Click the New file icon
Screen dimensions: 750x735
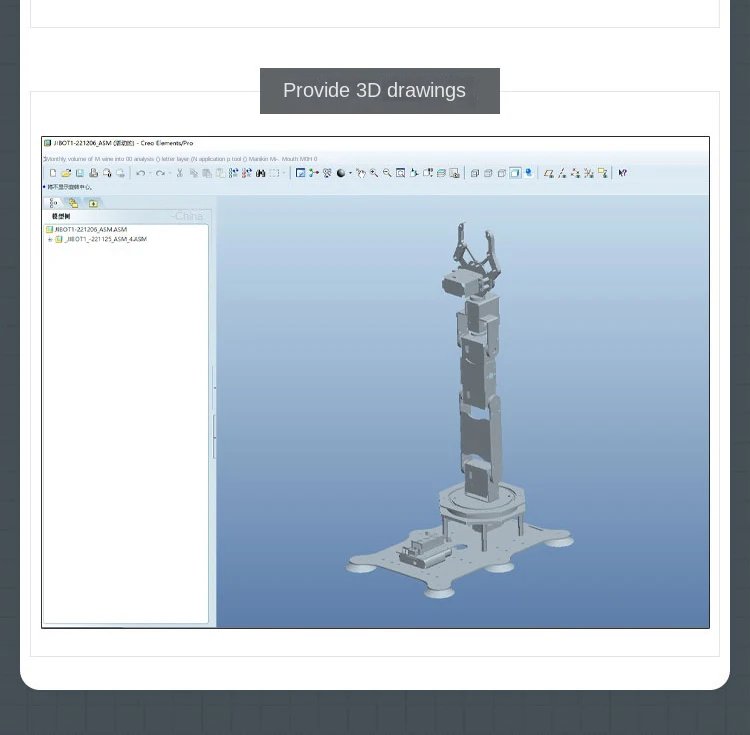(53, 173)
